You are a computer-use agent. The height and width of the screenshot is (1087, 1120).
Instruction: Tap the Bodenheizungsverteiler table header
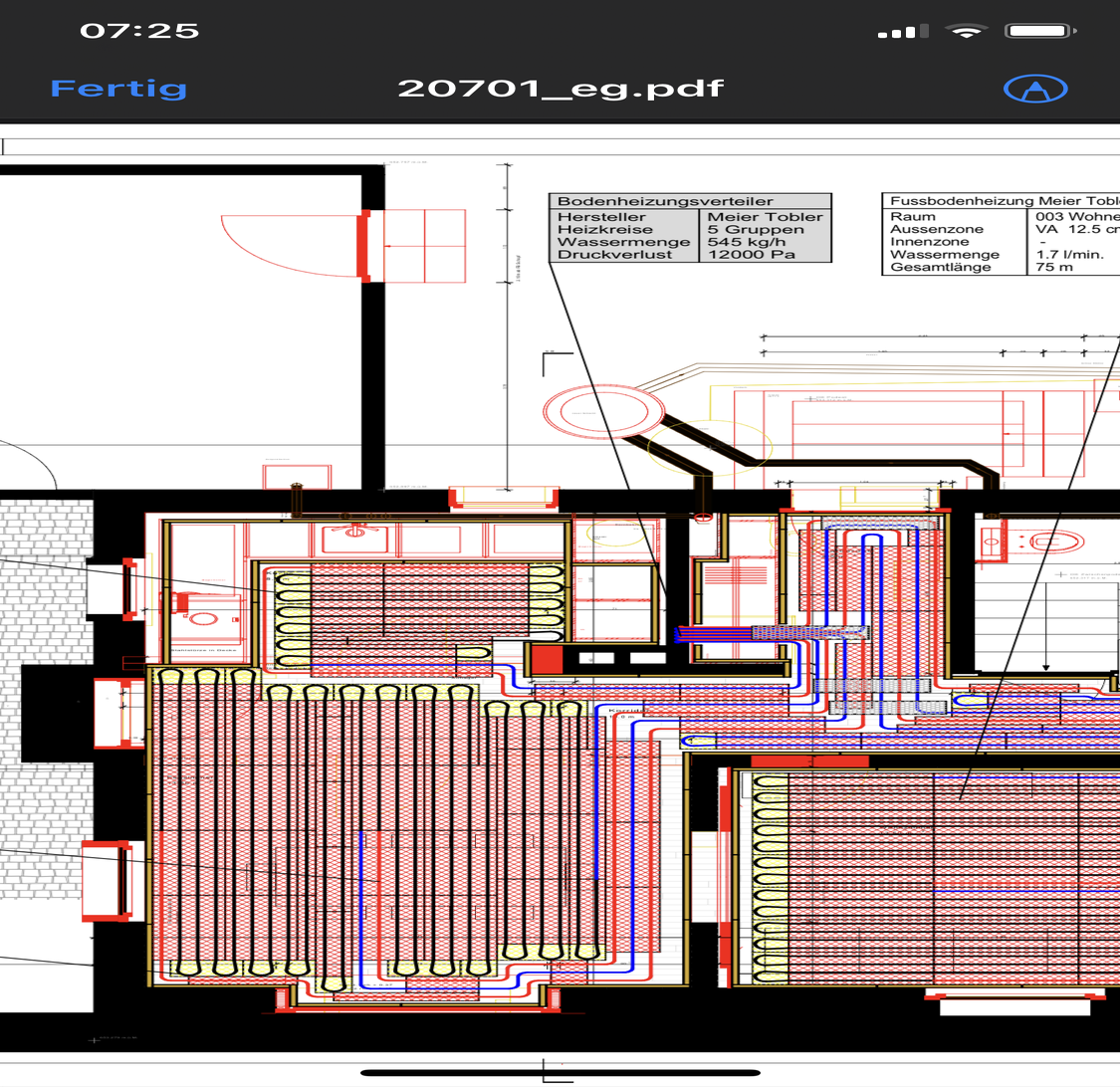[x=690, y=201]
